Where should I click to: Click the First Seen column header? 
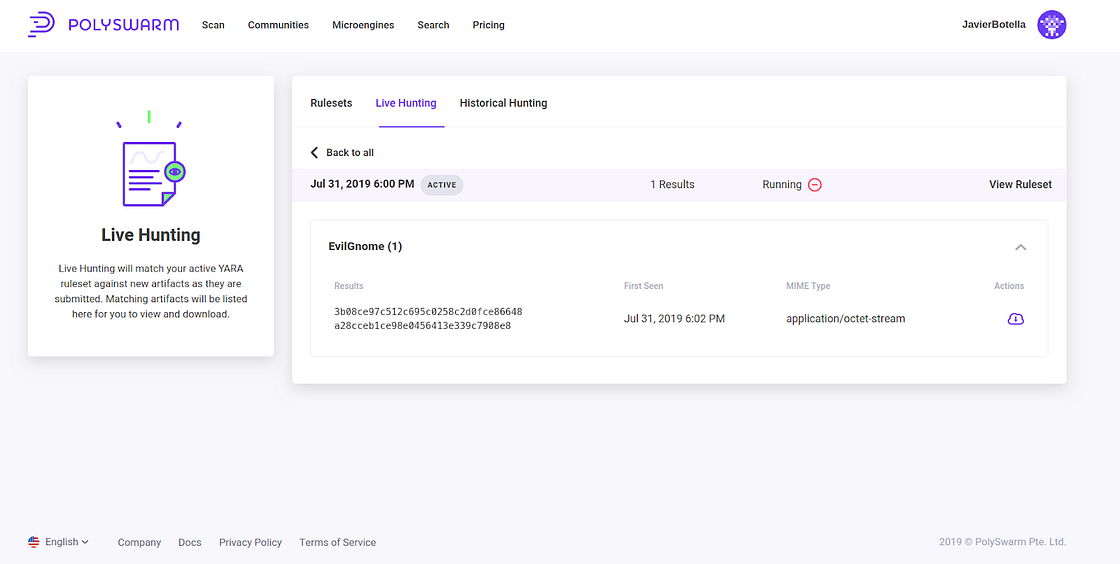tap(644, 286)
